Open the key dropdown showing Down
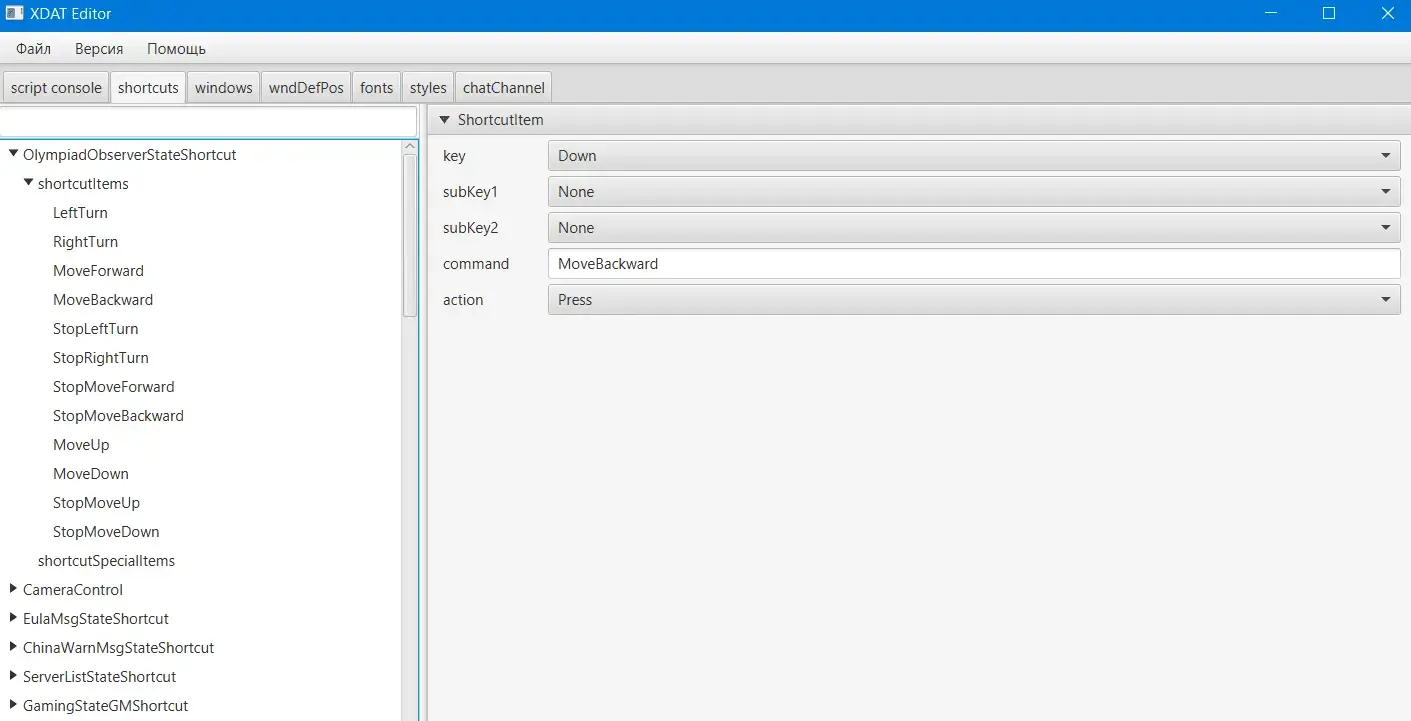The image size is (1411, 721). 974,155
